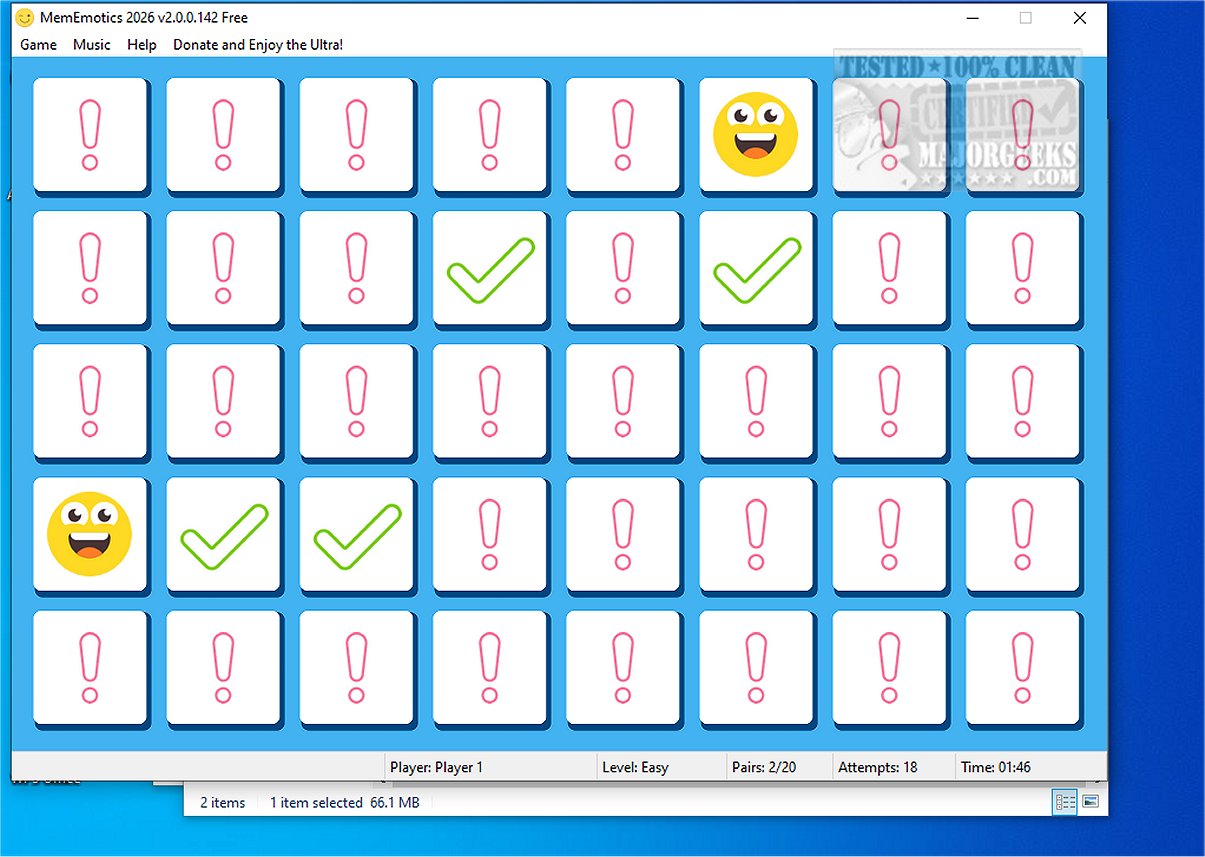
Task: Click the Pairs: 2/20 status panel
Action: [779, 767]
